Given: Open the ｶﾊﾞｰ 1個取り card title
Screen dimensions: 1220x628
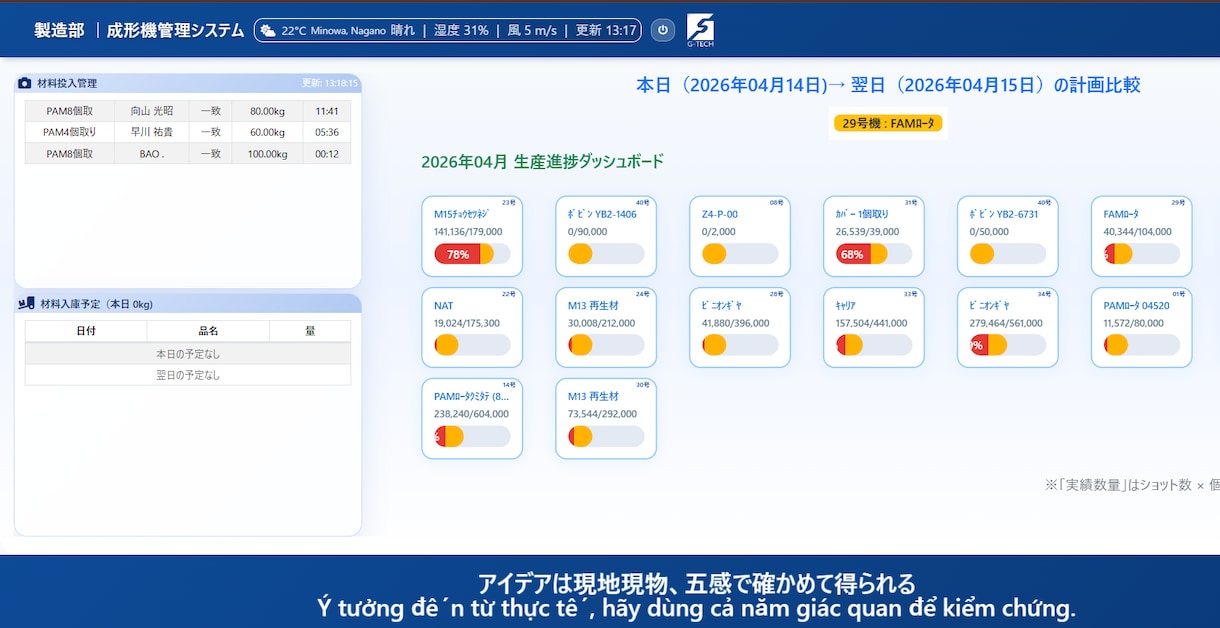Looking at the screenshot, I should (x=862, y=214).
